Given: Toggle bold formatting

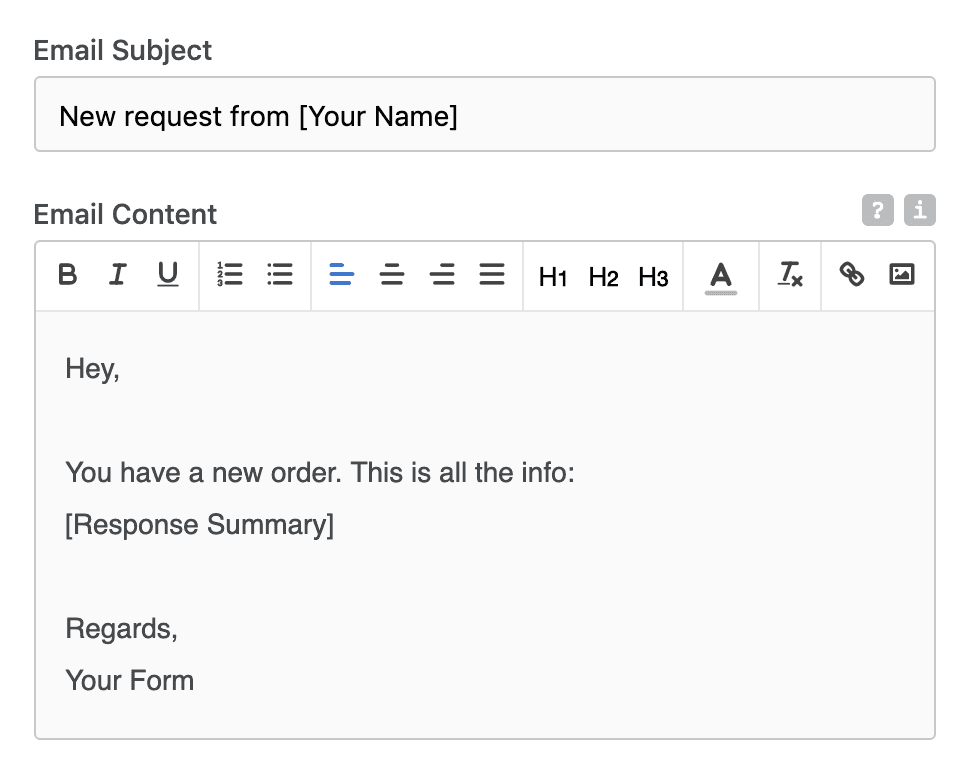Looking at the screenshot, I should (67, 274).
